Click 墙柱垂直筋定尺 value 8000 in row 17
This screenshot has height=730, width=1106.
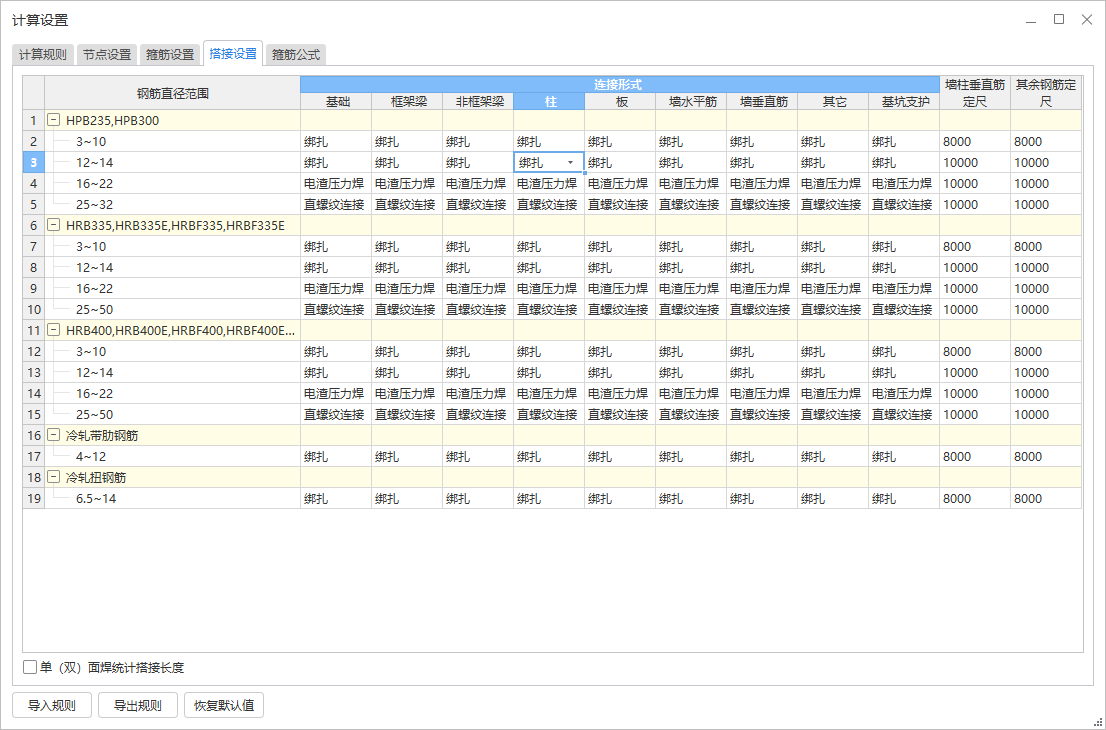975,456
